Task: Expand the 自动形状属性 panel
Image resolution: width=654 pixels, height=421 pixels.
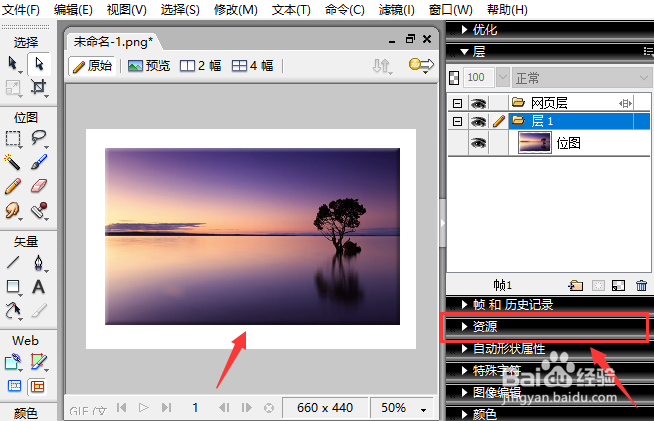Action: (x=465, y=348)
